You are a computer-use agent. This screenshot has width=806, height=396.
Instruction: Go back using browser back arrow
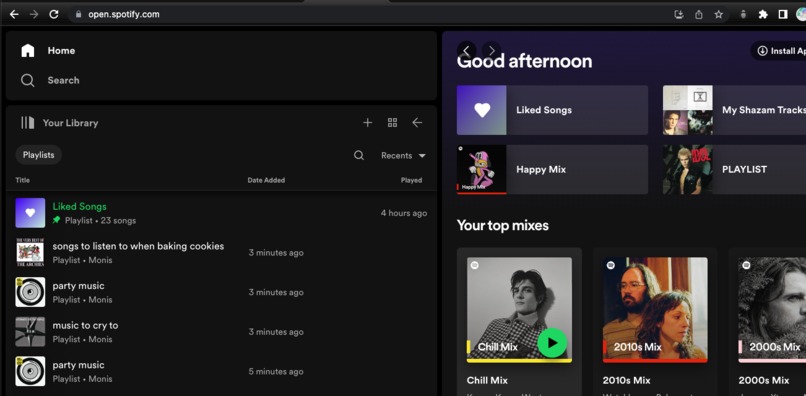coord(14,14)
